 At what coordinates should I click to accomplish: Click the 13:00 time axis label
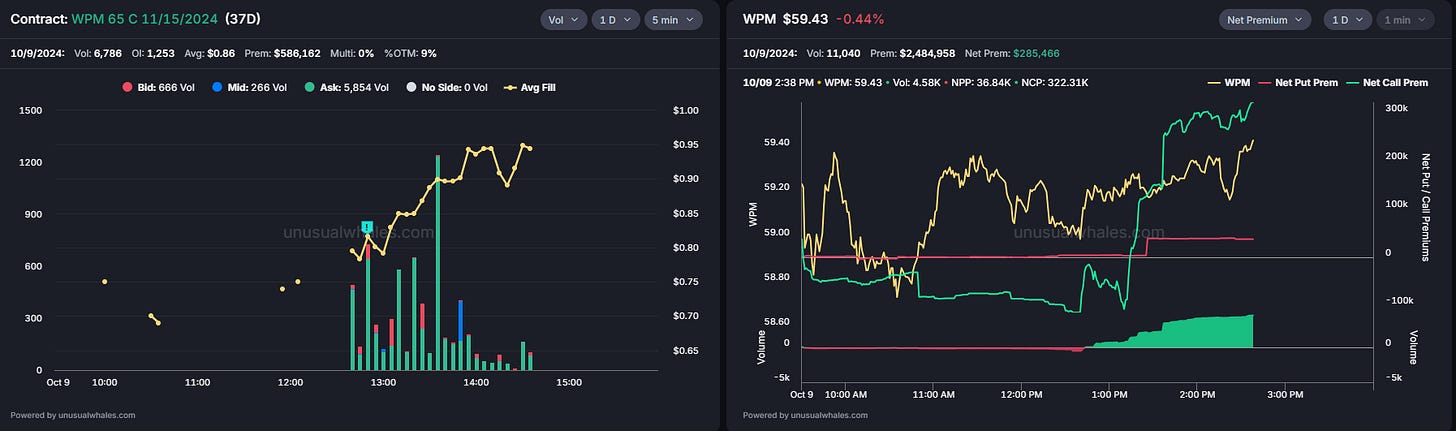(x=383, y=382)
